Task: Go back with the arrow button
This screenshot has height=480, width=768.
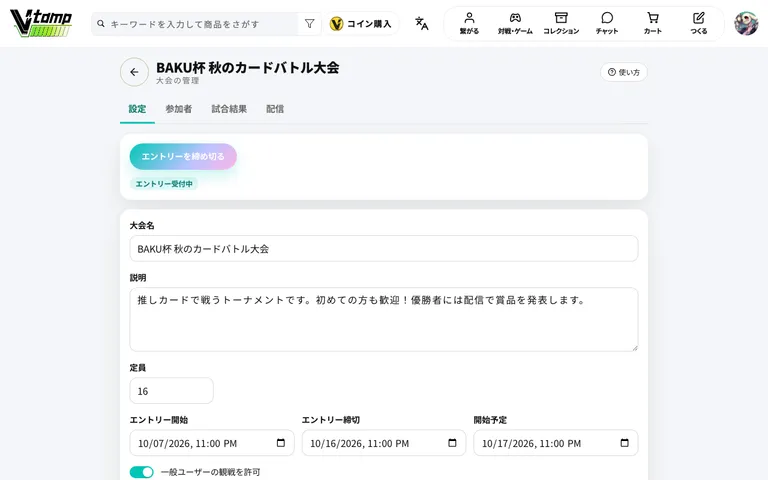Action: tap(134, 72)
